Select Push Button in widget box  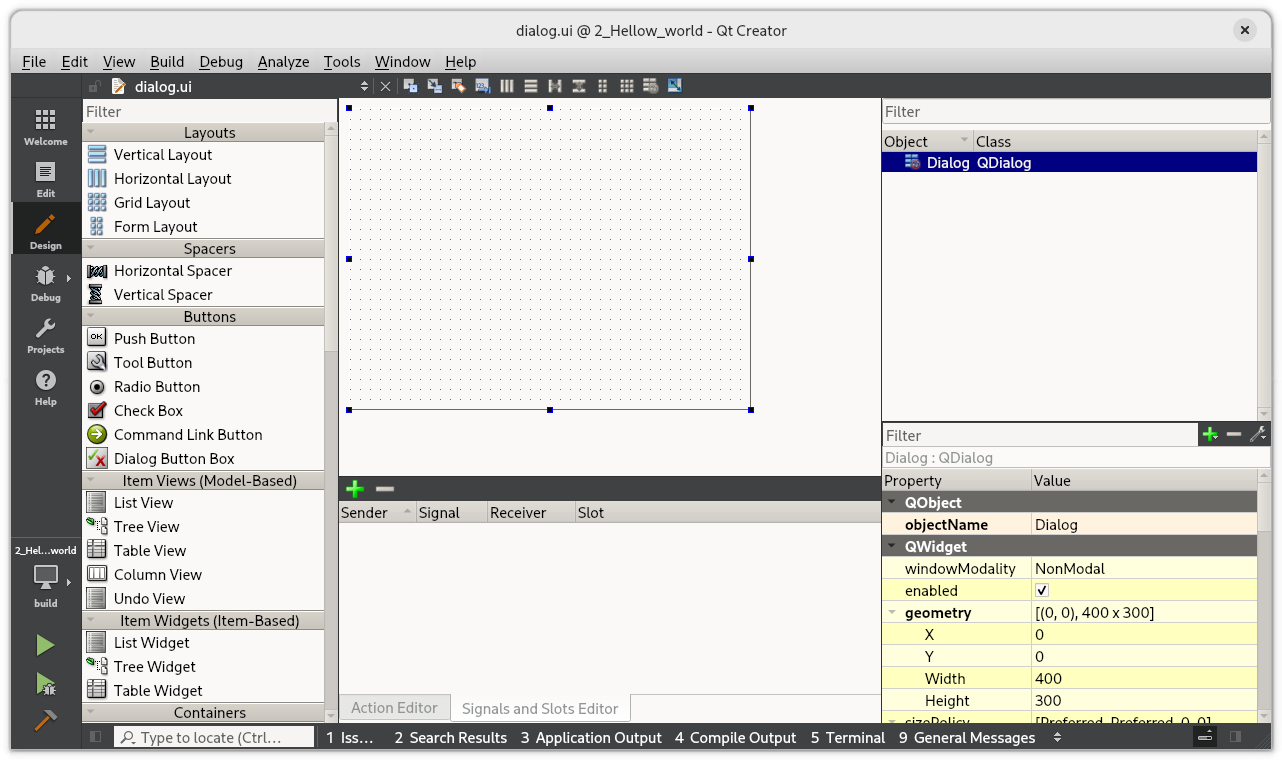(x=154, y=339)
